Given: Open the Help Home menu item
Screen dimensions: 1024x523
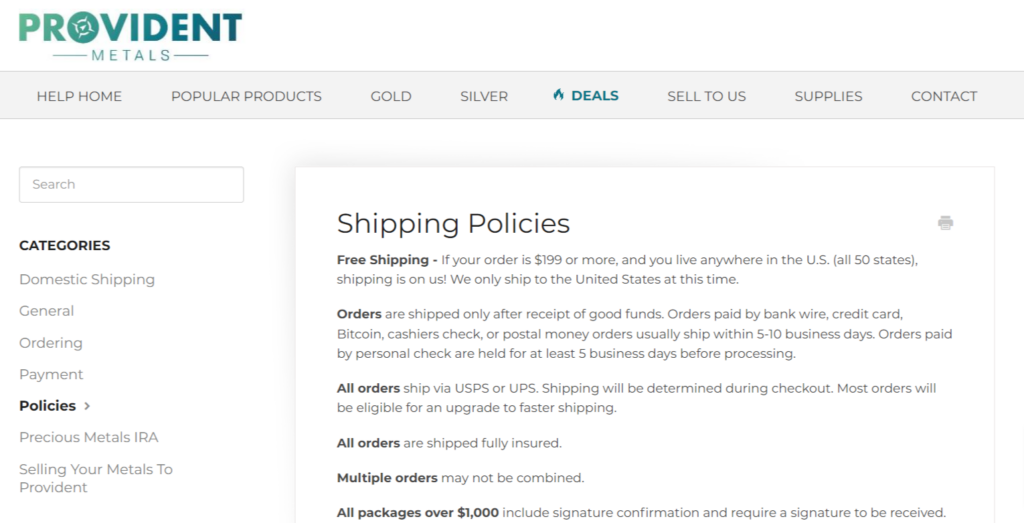Looking at the screenshot, I should coord(79,96).
